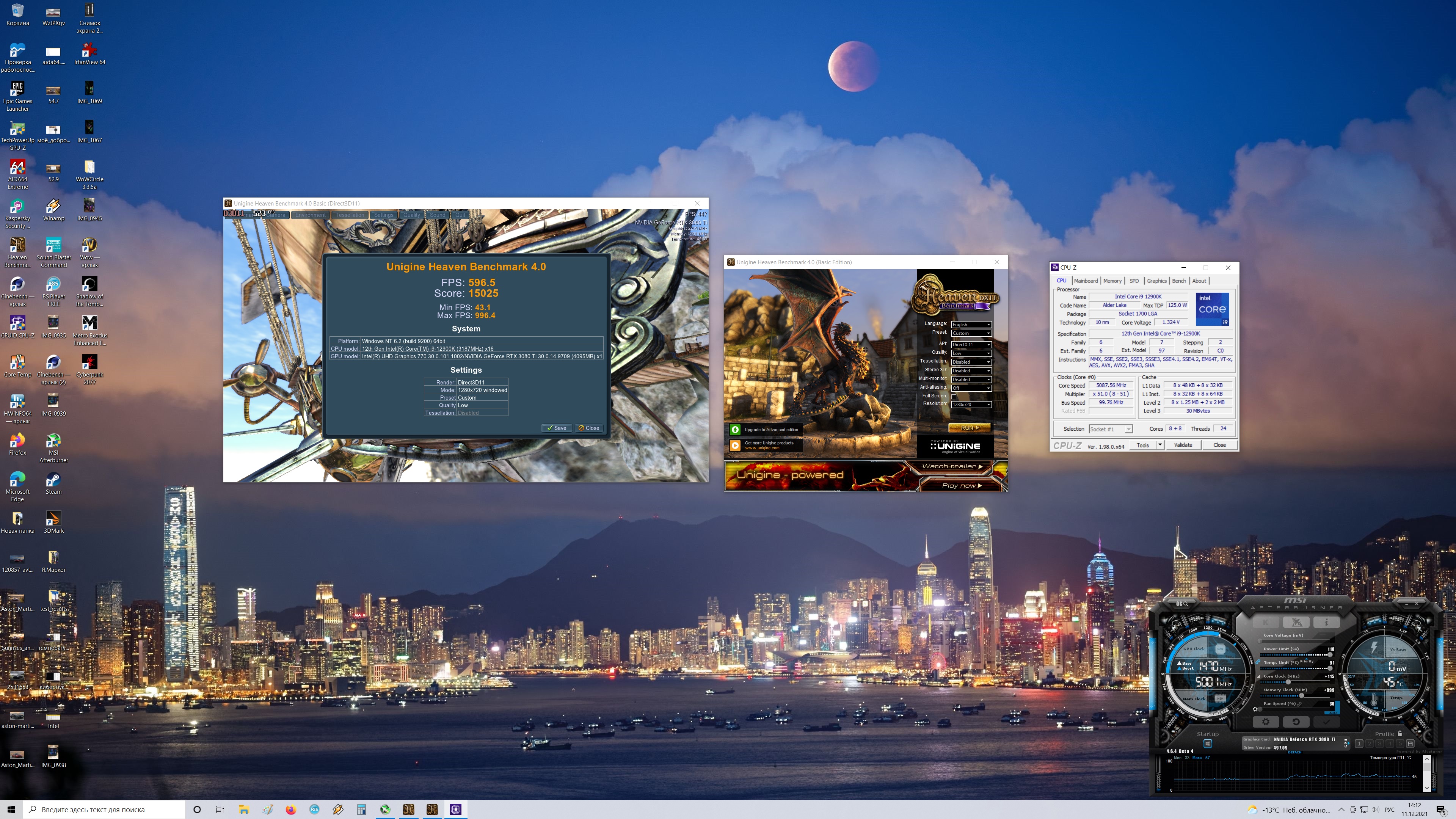Click the Afterburner save profile floppy icon

pyautogui.click(x=1410, y=743)
